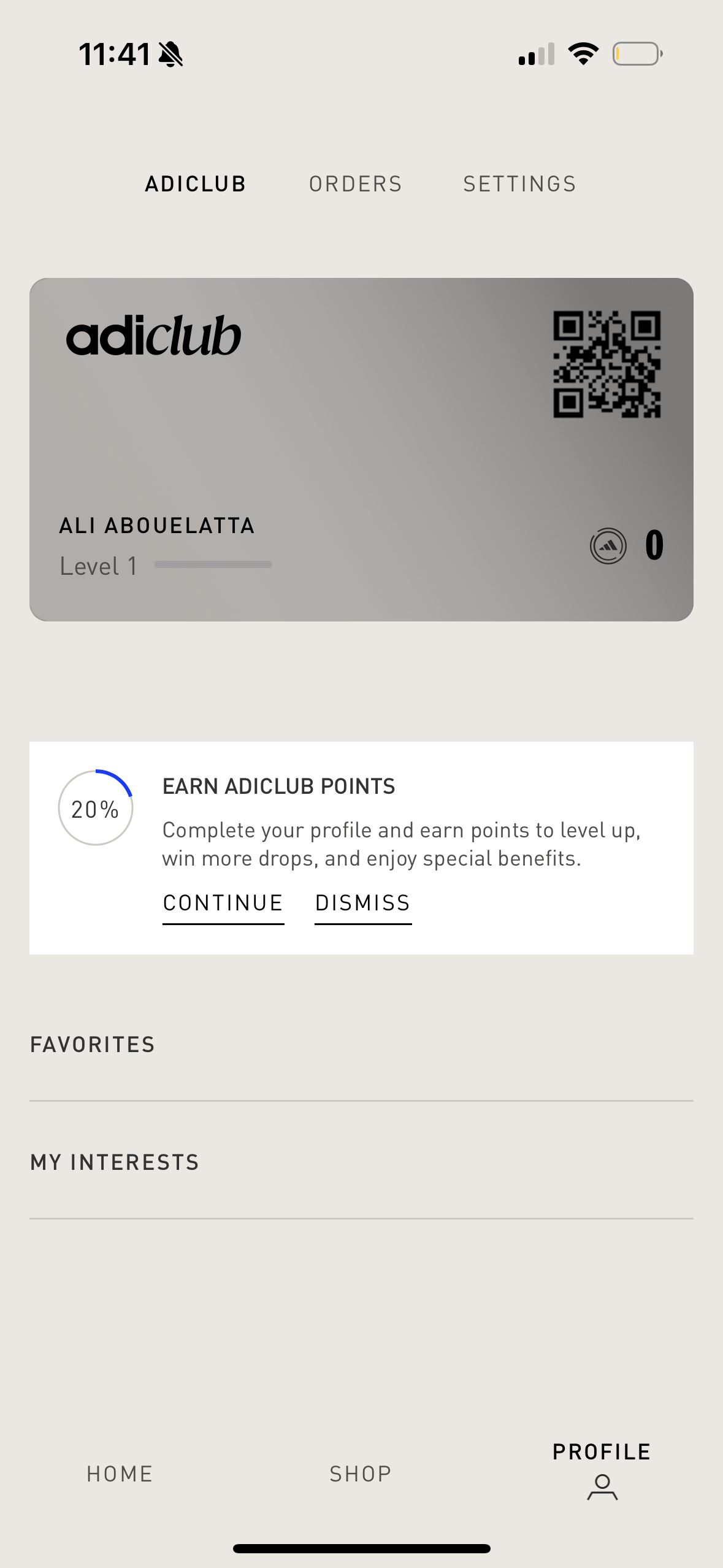
Task: Dismiss the earn points prompt
Action: point(362,904)
